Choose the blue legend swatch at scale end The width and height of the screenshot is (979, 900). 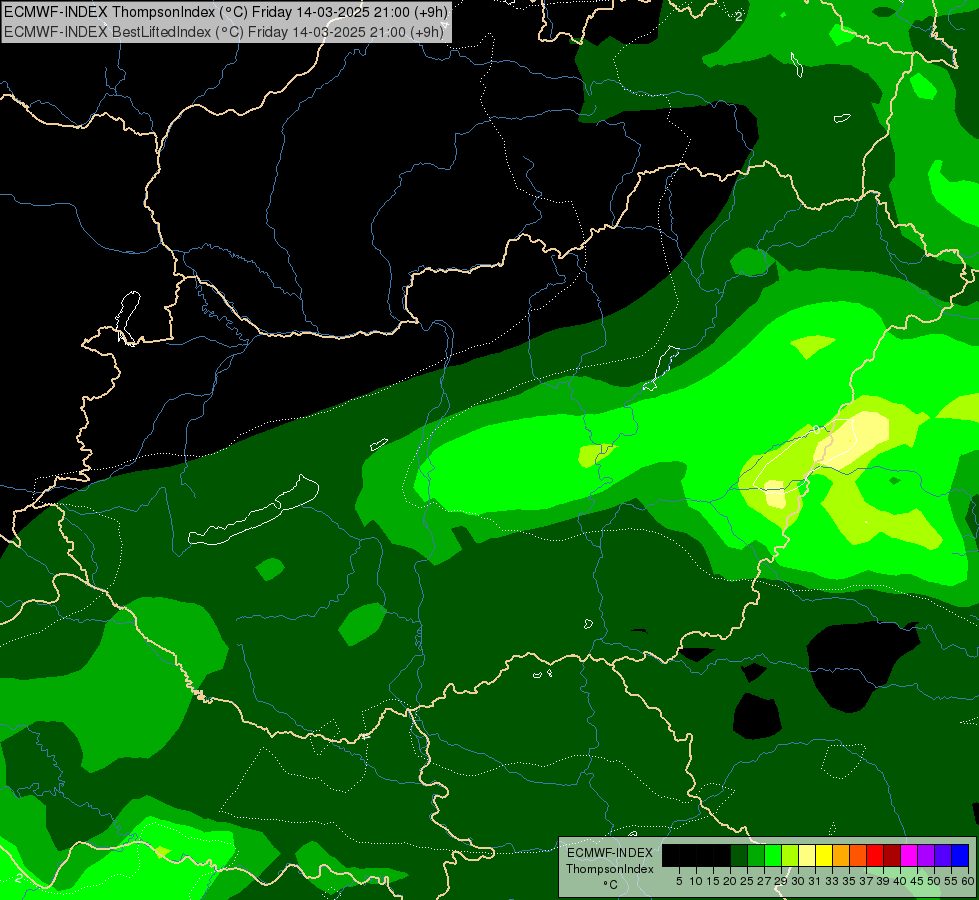click(x=960, y=855)
